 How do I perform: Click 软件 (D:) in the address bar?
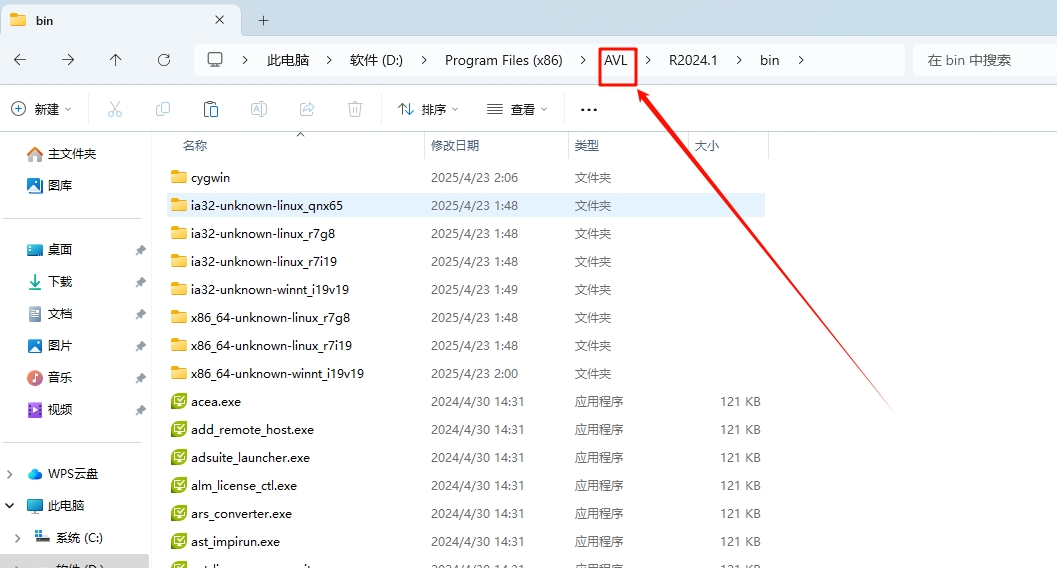pyautogui.click(x=376, y=60)
